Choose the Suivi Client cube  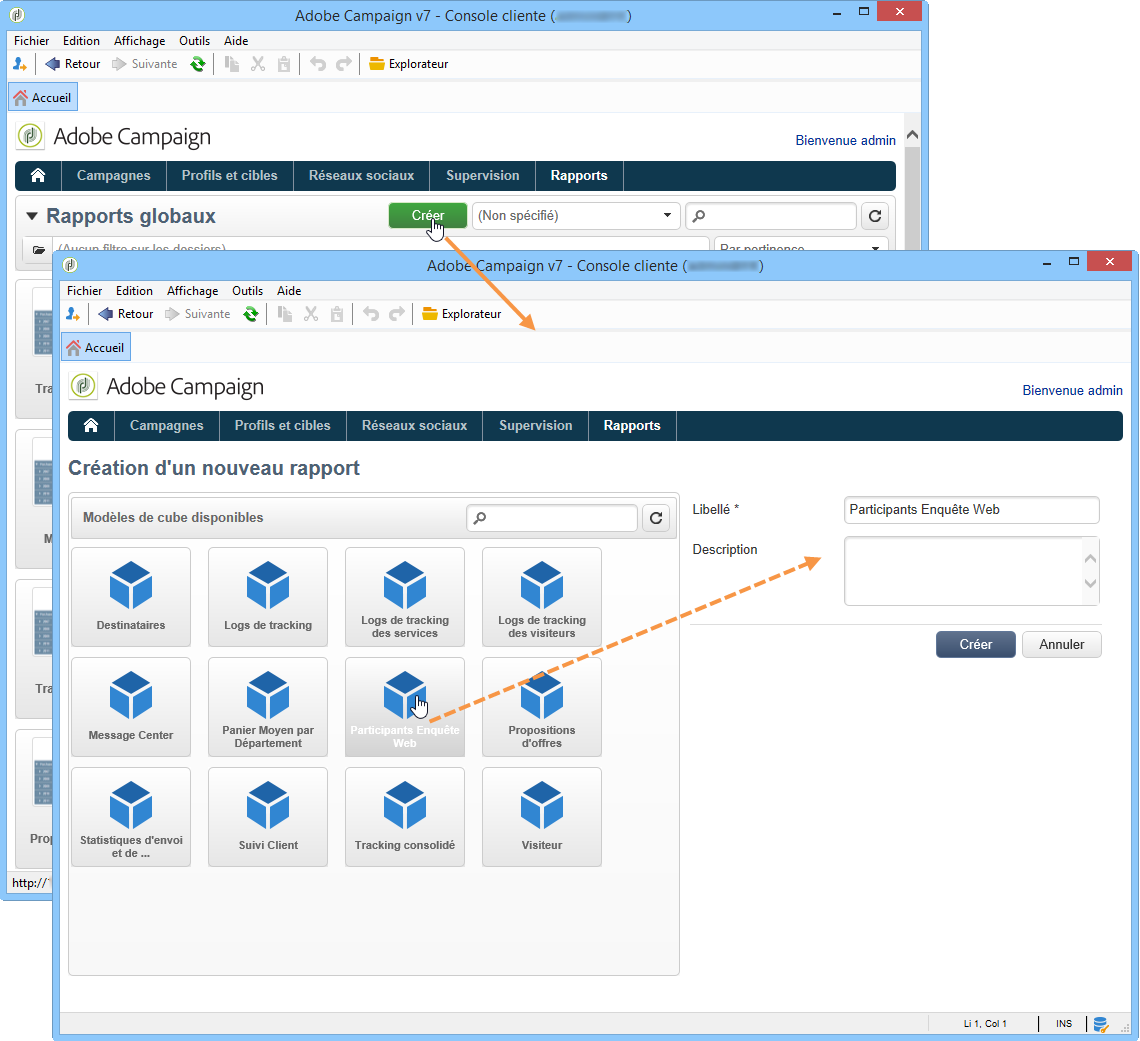[x=268, y=817]
